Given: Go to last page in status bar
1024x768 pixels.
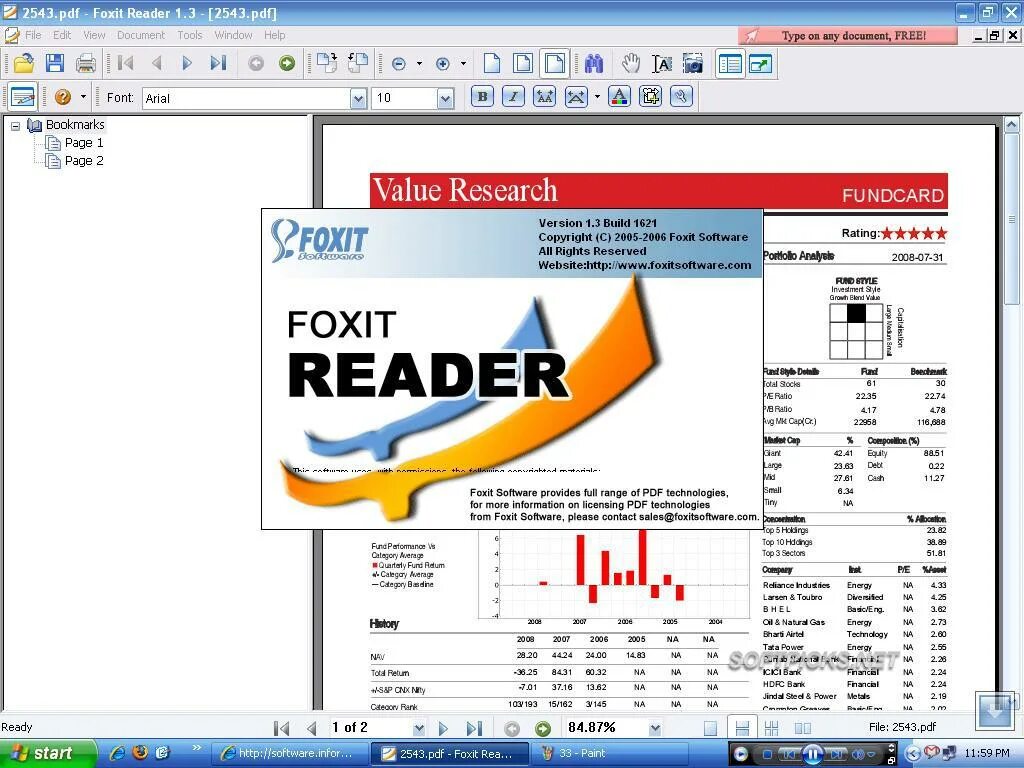Looking at the screenshot, I should (475, 728).
